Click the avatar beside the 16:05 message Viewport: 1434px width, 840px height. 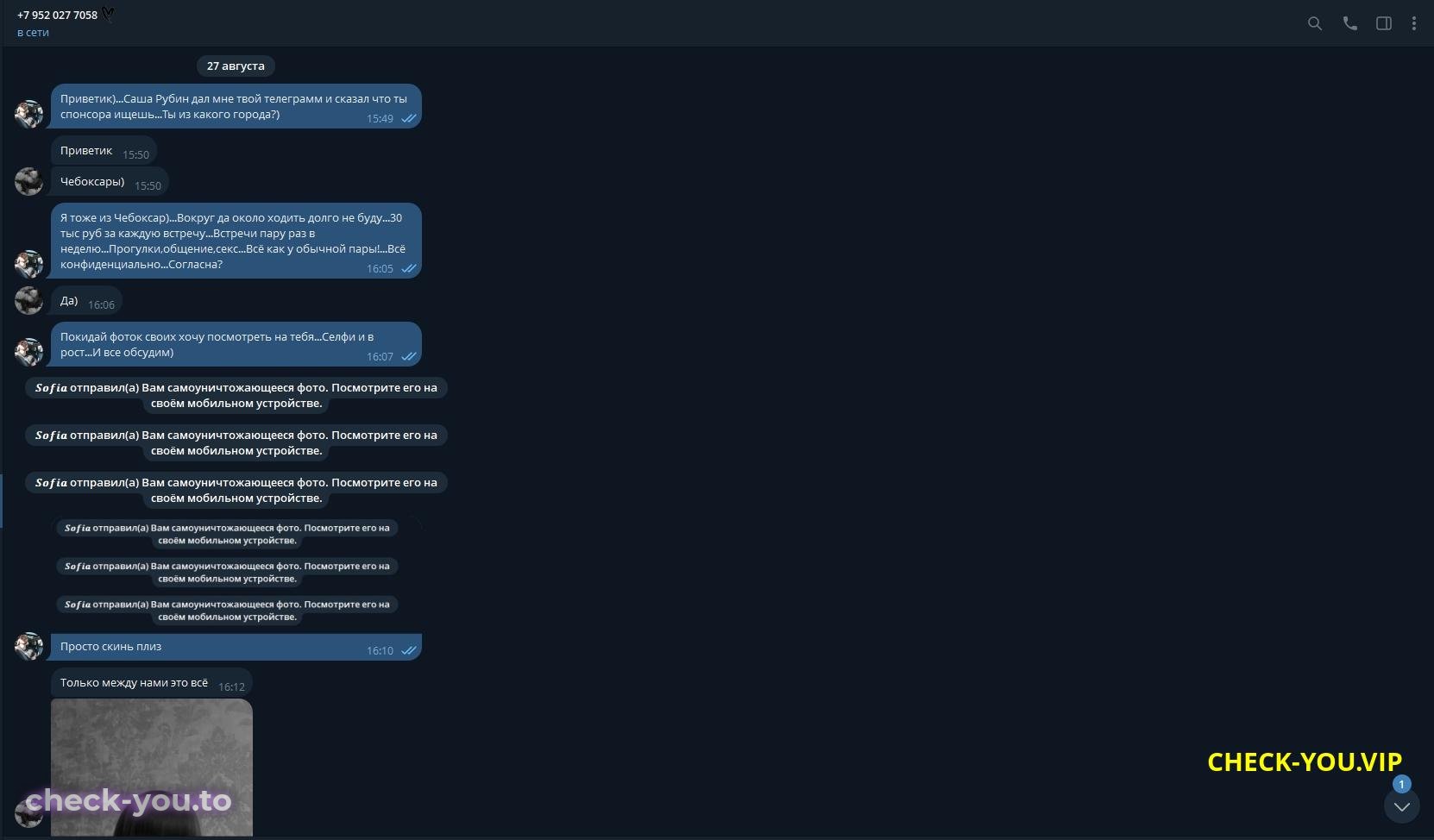(28, 264)
